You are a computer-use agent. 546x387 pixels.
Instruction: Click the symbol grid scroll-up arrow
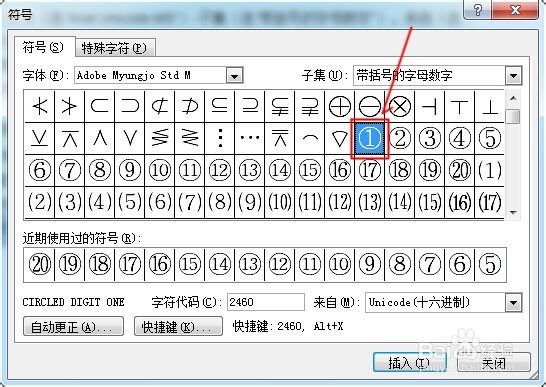513,98
